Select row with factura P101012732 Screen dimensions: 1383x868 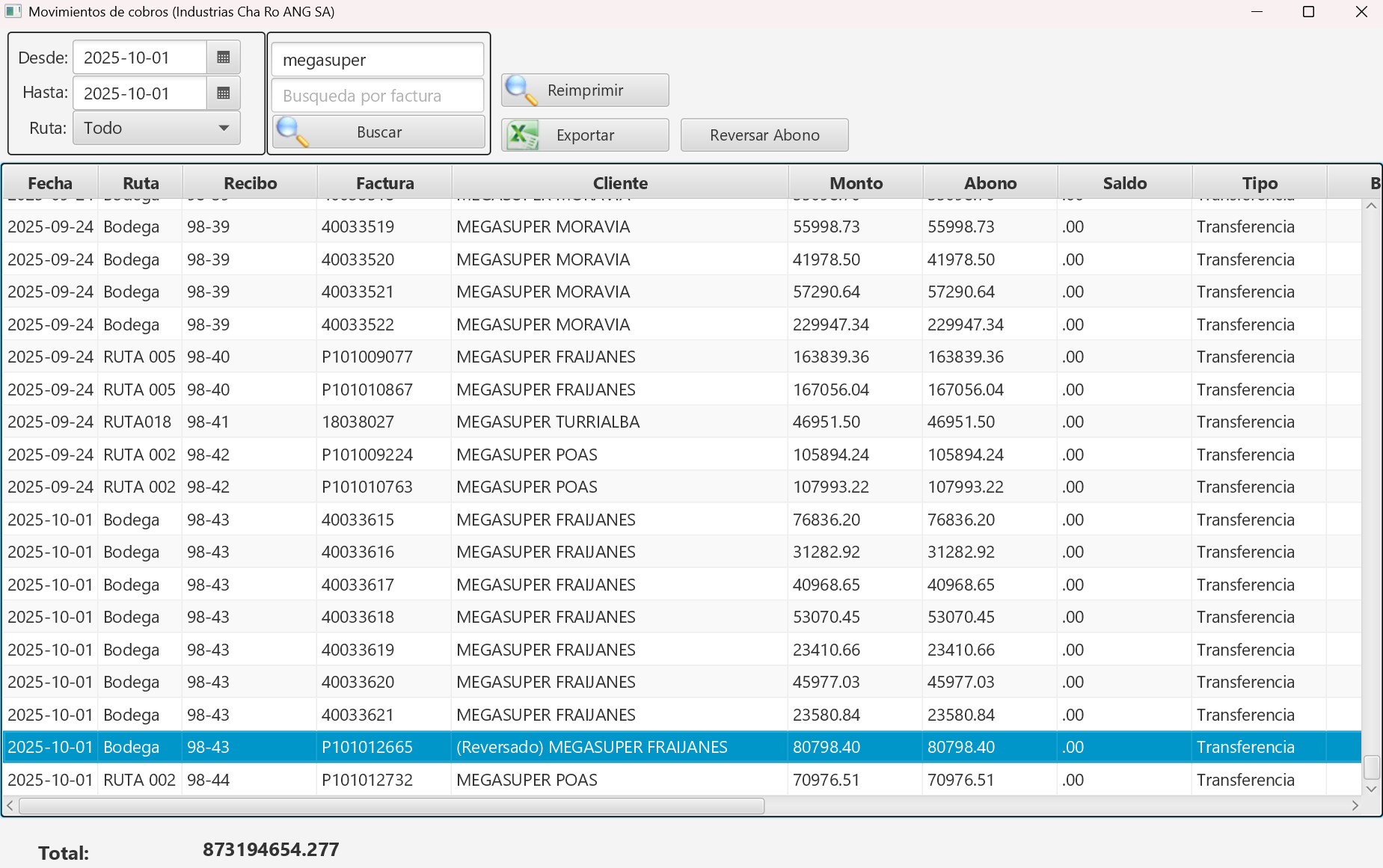coord(367,780)
